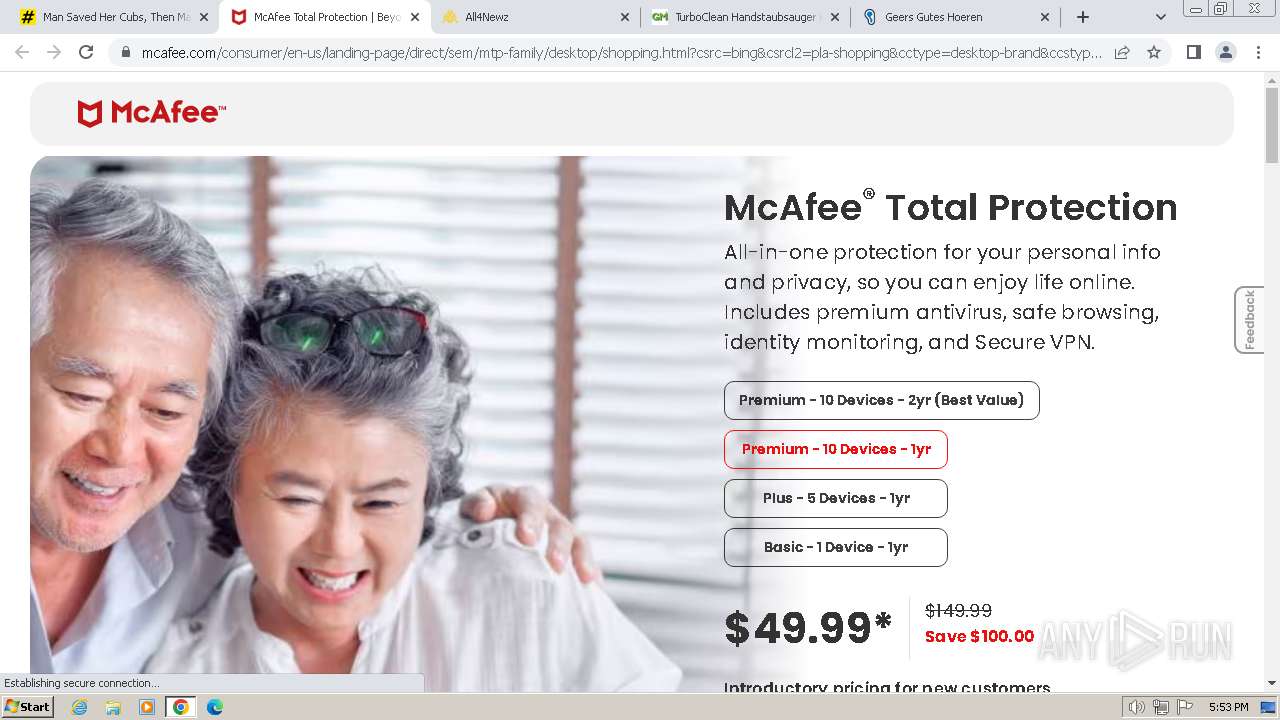The height and width of the screenshot is (720, 1280).
Task: Reload the current page
Action: [x=86, y=52]
